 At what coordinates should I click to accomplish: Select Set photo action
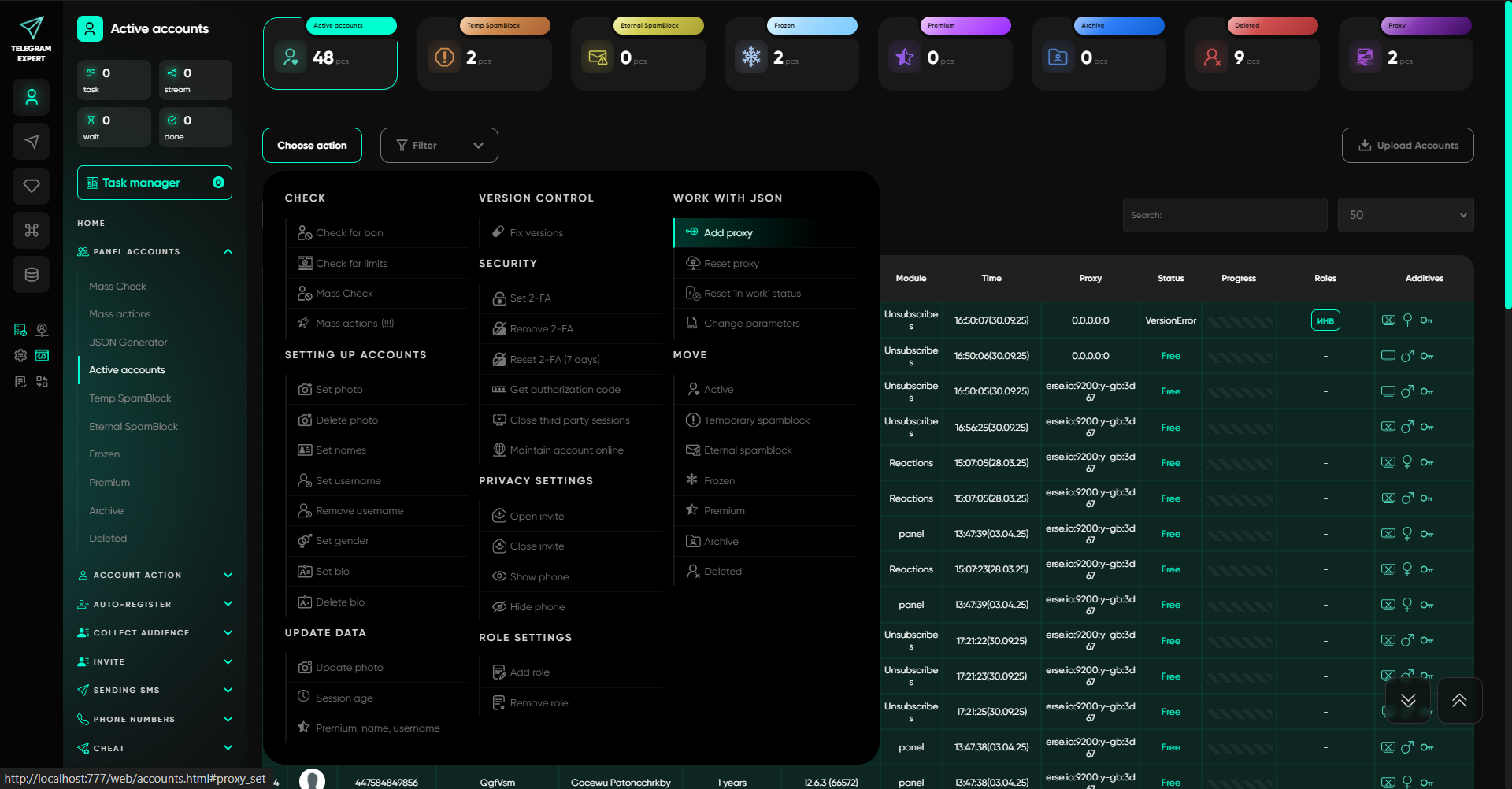tap(376, 390)
